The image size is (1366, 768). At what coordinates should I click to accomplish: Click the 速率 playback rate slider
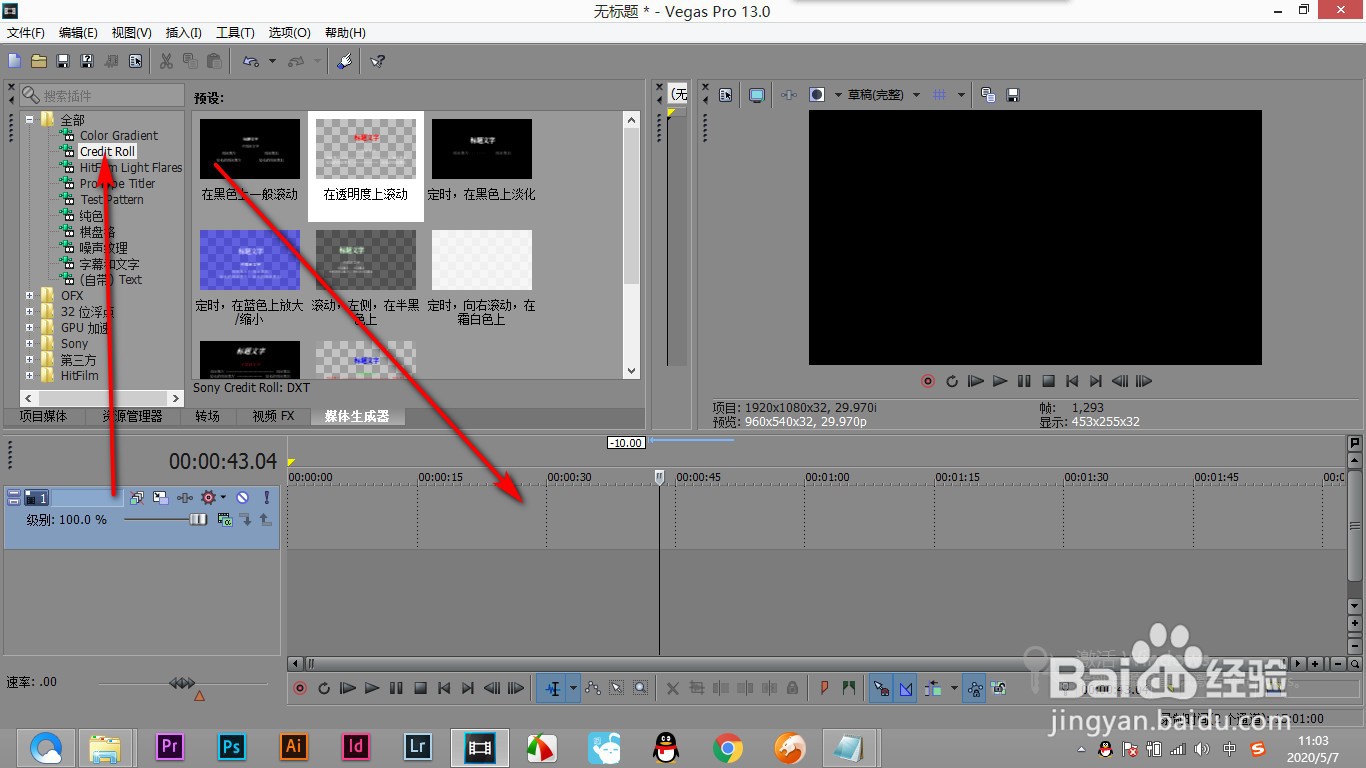[182, 683]
